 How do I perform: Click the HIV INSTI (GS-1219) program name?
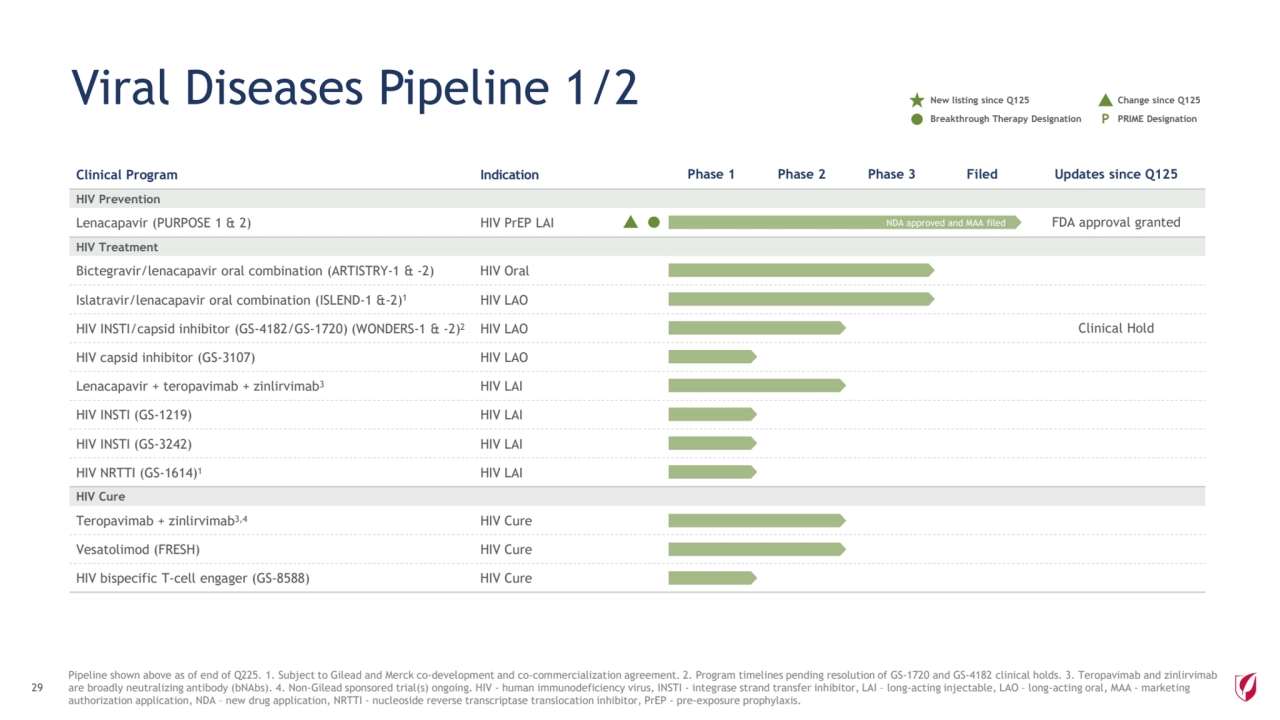click(134, 415)
